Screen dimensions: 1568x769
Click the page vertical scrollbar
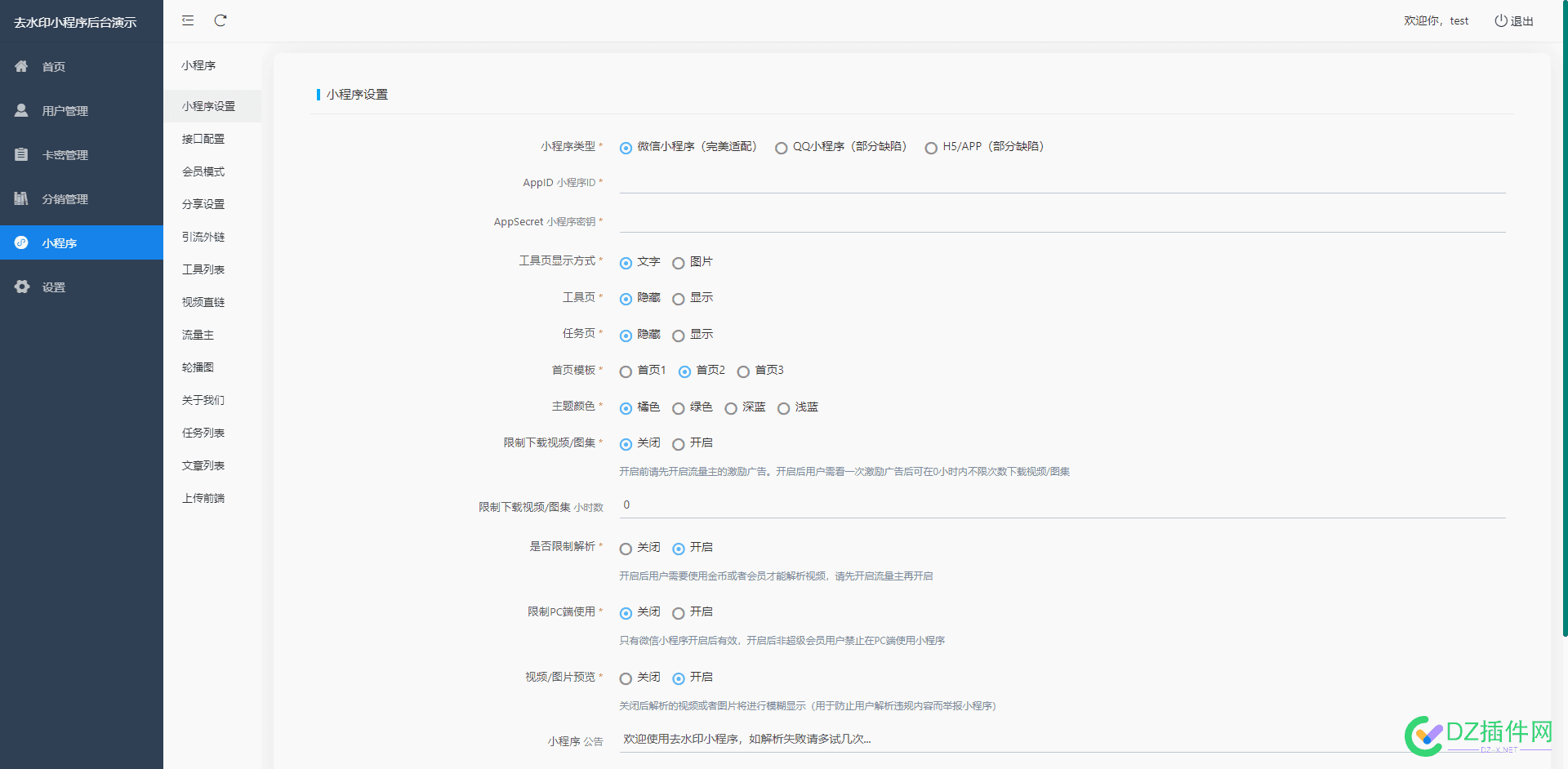1565,318
